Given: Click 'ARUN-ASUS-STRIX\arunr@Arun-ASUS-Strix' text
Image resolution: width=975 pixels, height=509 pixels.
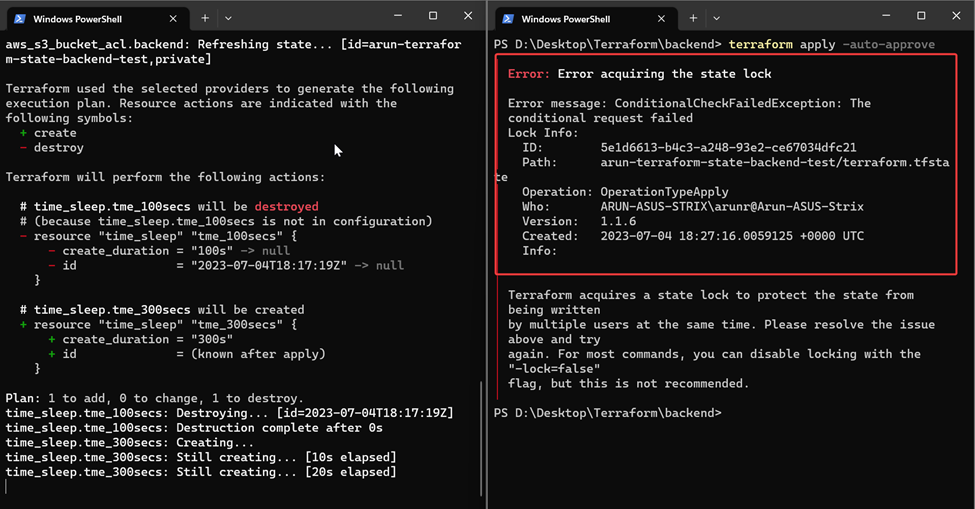Looking at the screenshot, I should [732, 206].
